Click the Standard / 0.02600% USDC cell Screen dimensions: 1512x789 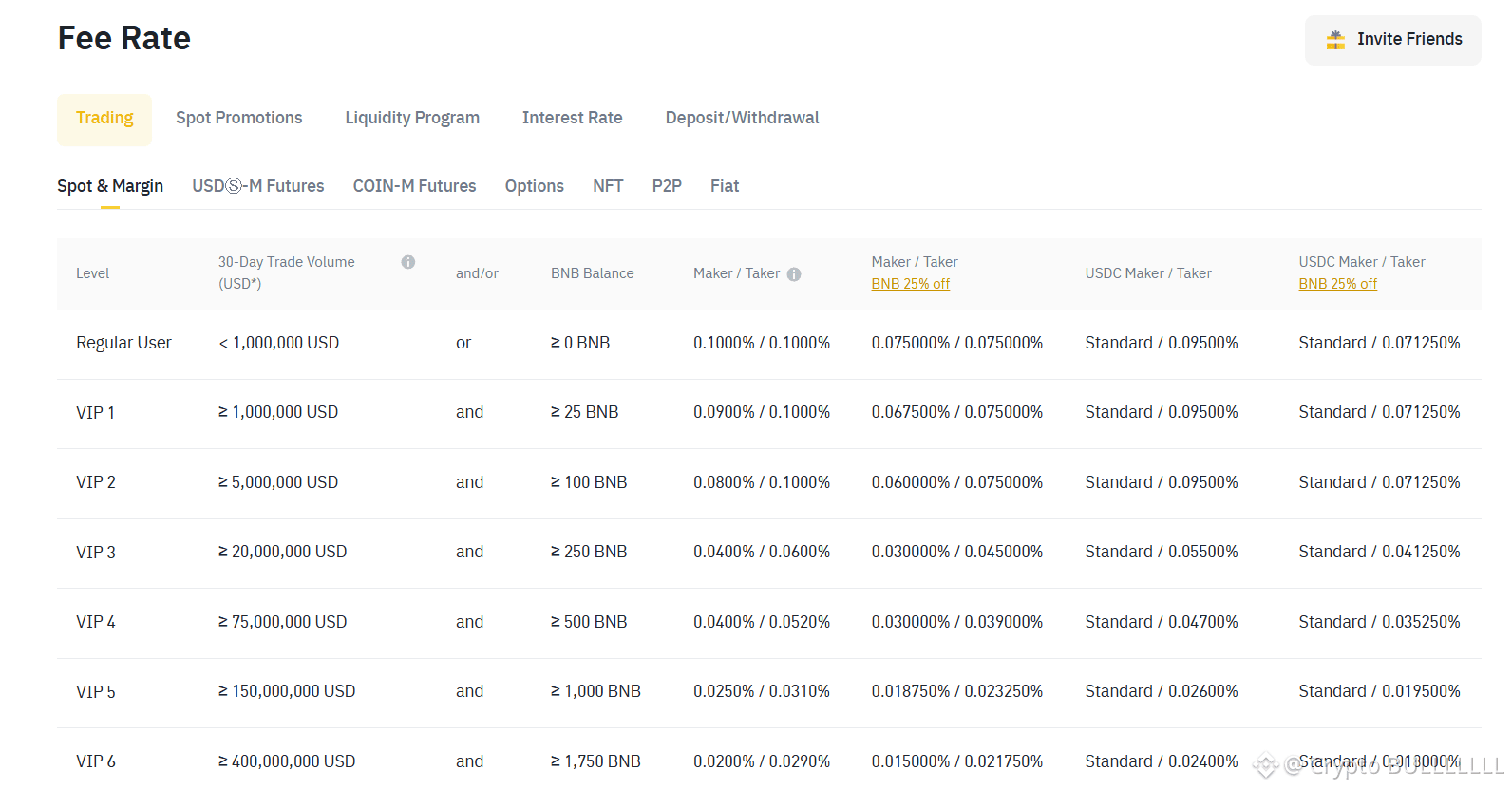tap(1162, 691)
